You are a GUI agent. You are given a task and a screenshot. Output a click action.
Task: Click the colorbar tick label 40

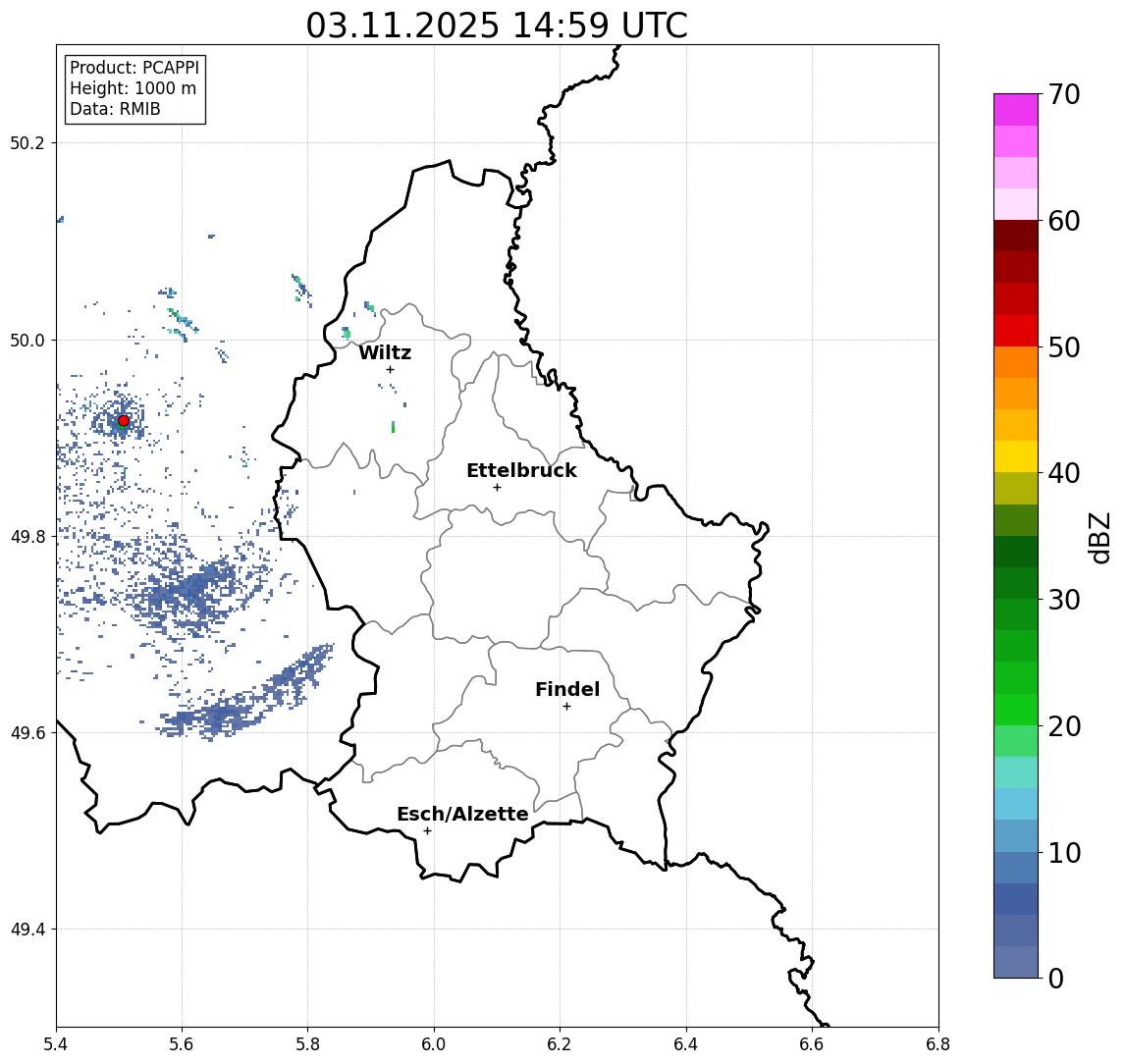1064,473
